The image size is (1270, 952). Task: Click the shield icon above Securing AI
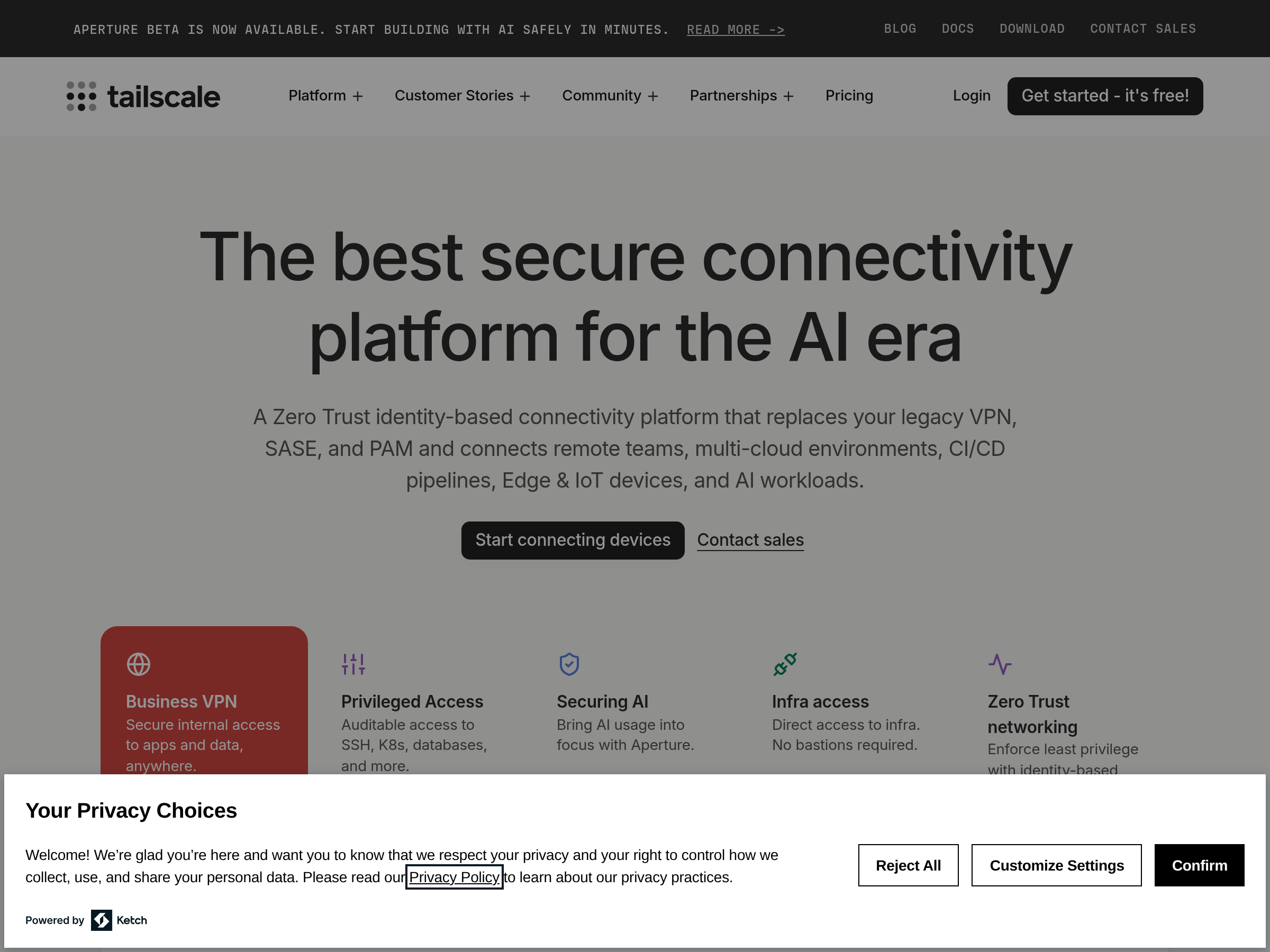(x=569, y=664)
